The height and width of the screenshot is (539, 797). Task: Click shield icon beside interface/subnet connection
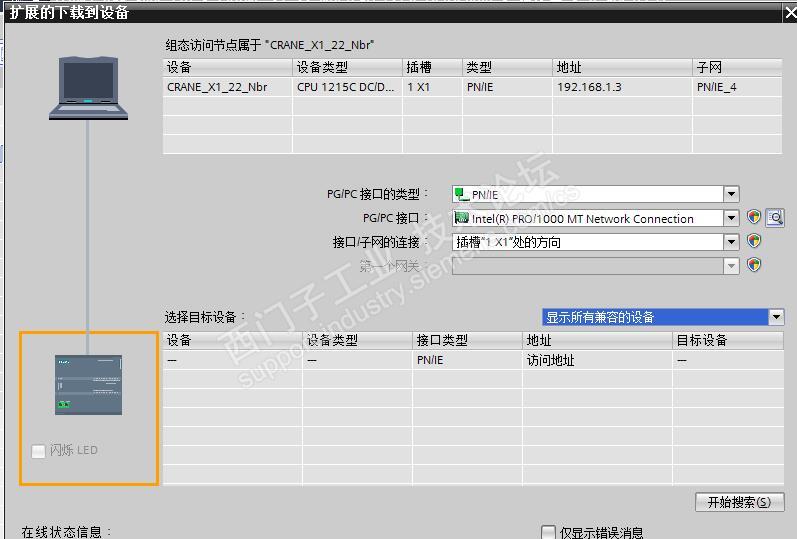click(754, 241)
